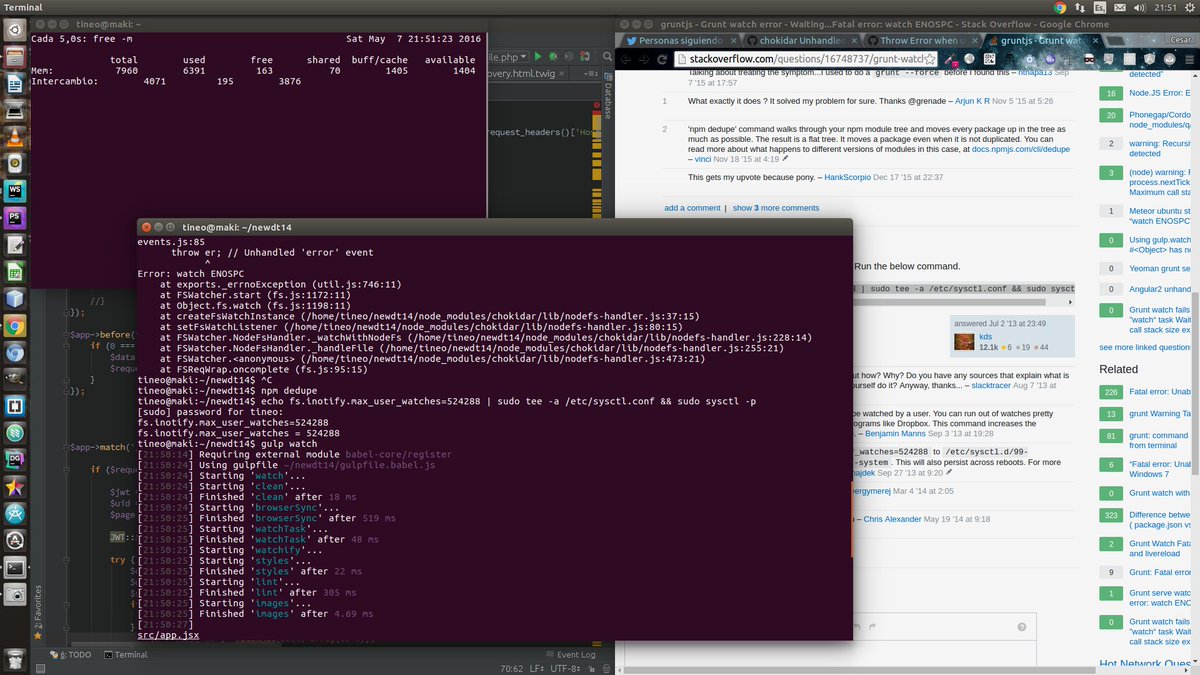Open linked question Yeoman grunt se
Image resolution: width=1200 pixels, height=675 pixels.
pos(1160,268)
